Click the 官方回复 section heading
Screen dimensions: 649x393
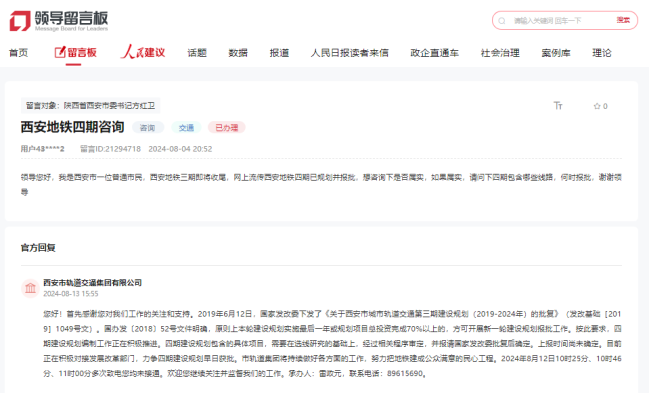coord(38,248)
